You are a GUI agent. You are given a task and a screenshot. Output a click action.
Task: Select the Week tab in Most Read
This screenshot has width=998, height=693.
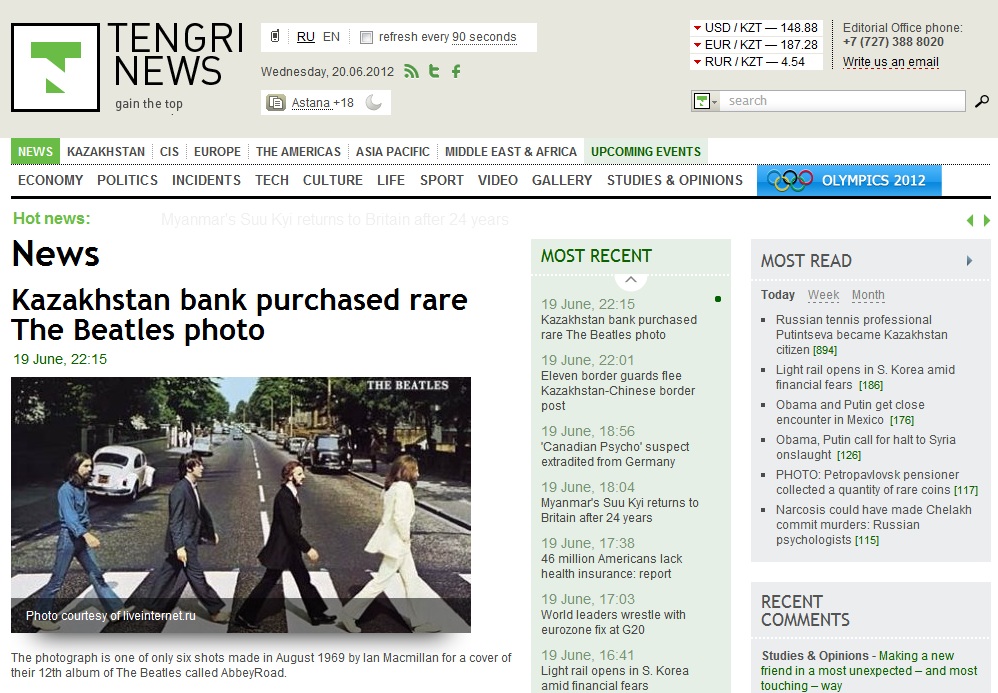[x=823, y=295]
